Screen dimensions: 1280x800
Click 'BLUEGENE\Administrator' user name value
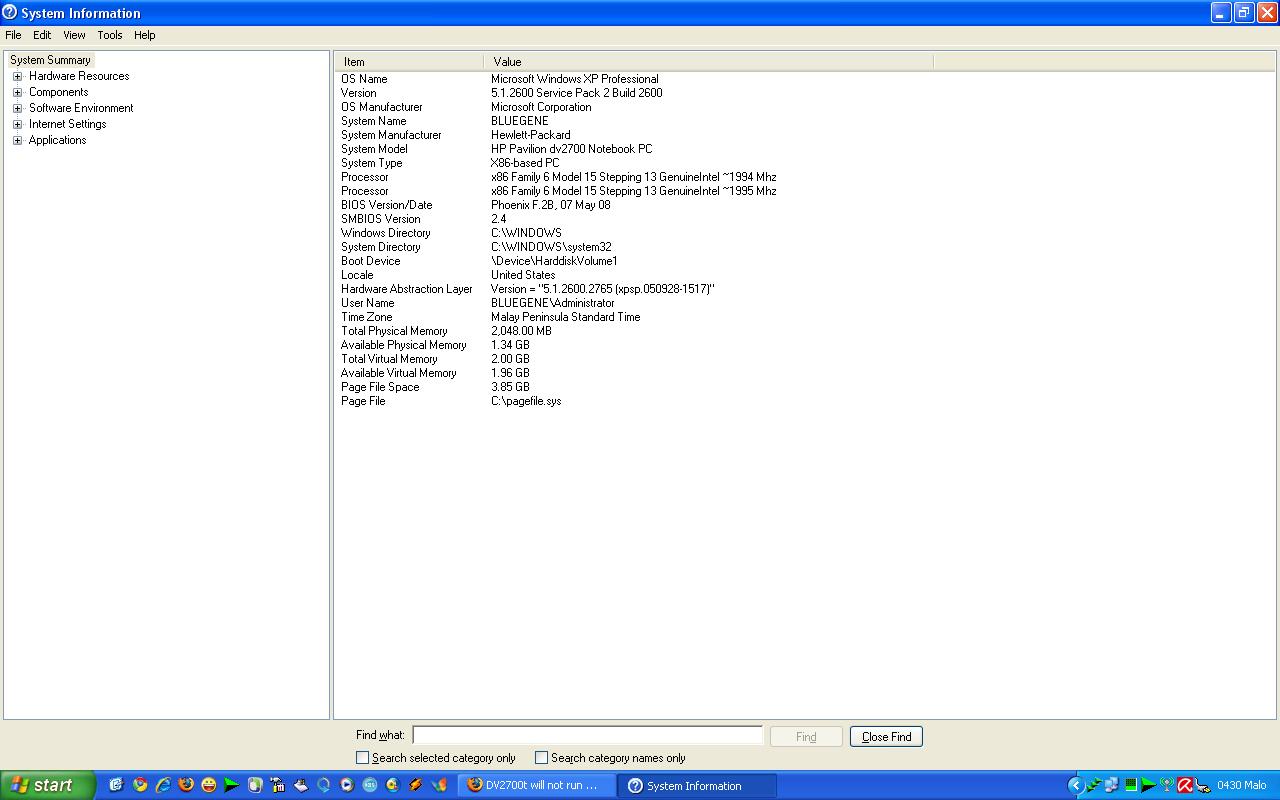pos(552,303)
